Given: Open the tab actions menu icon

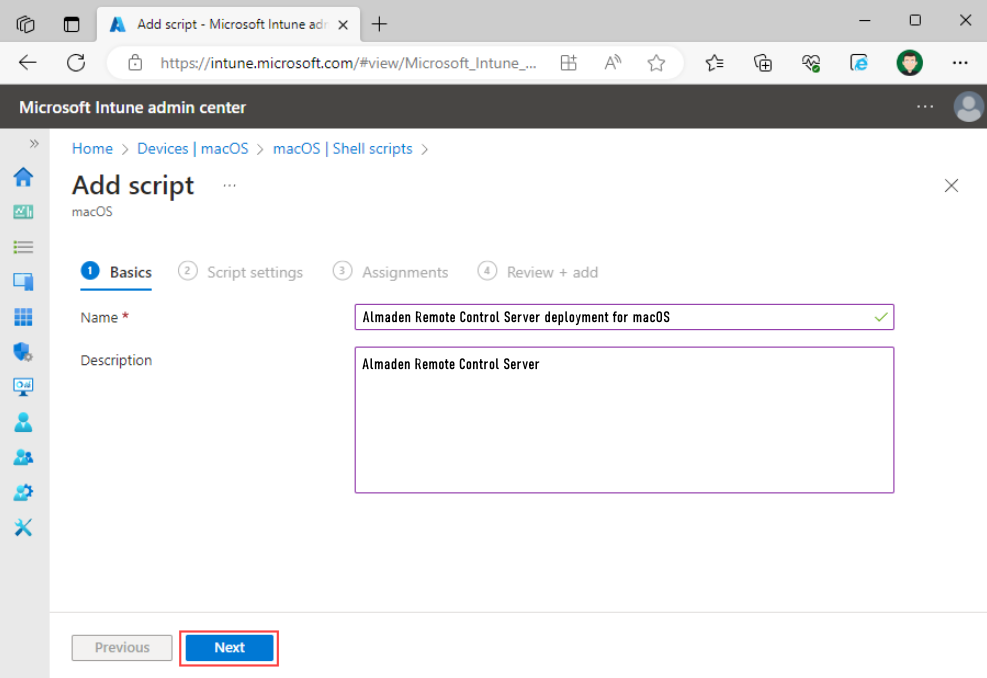Looking at the screenshot, I should (x=72, y=24).
